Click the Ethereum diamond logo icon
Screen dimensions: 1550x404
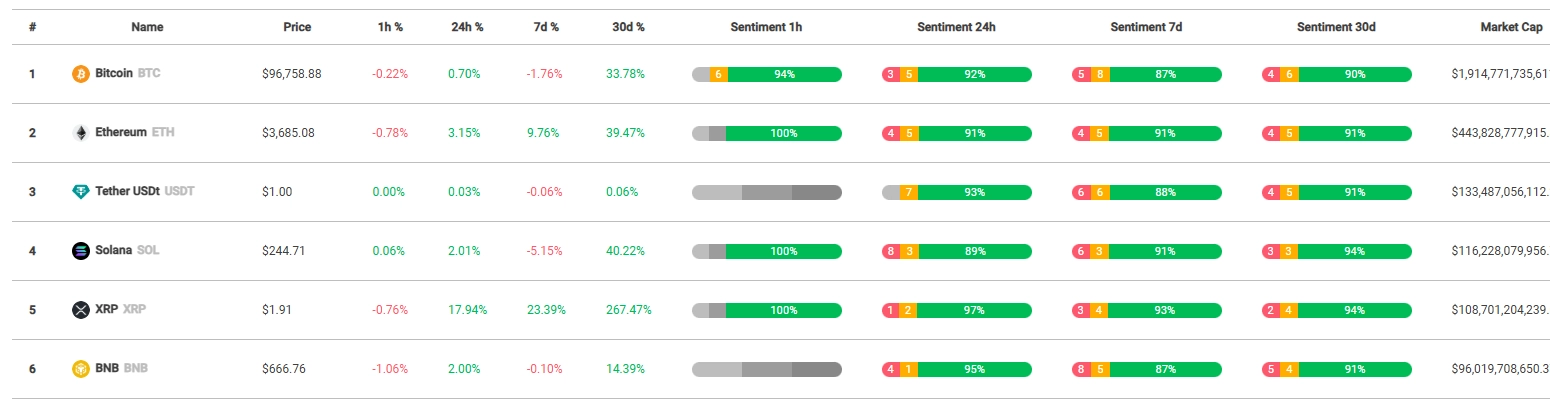[81, 133]
